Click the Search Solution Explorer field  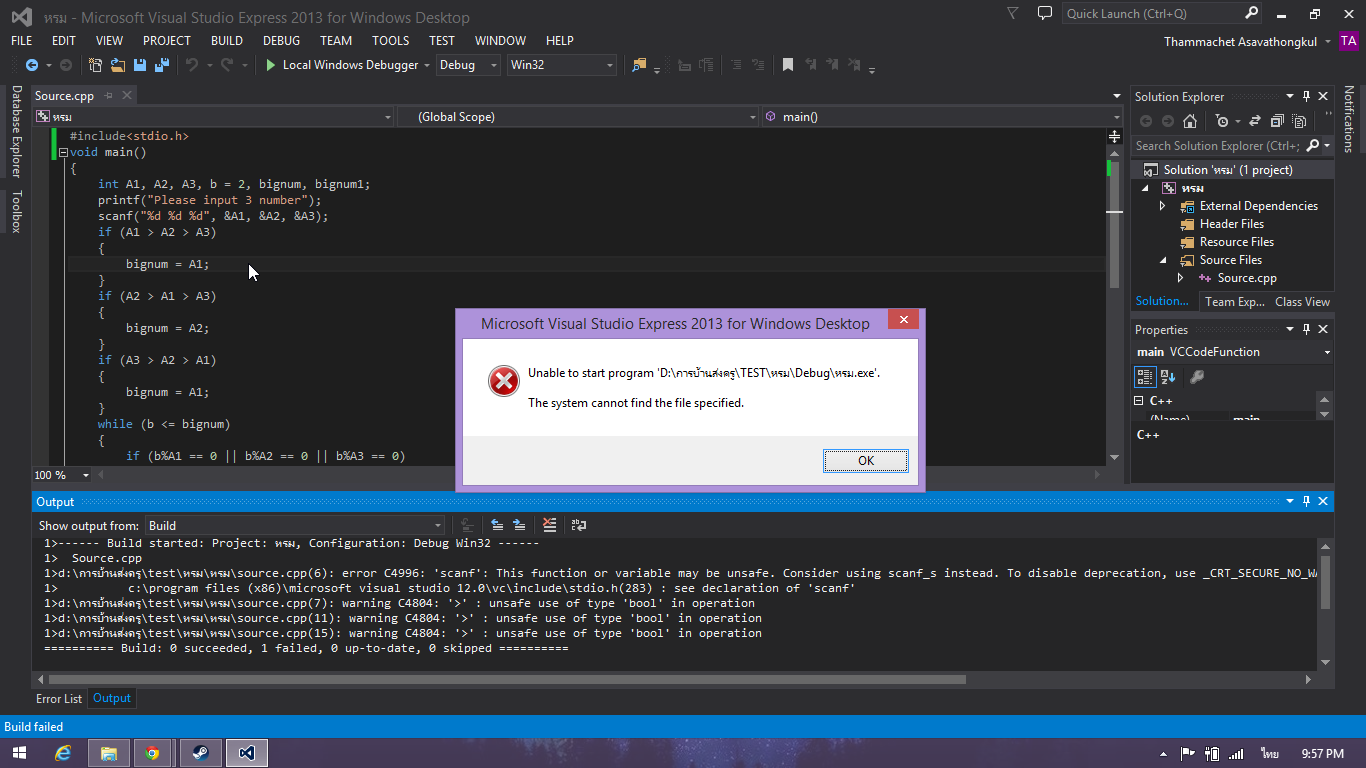click(1217, 146)
